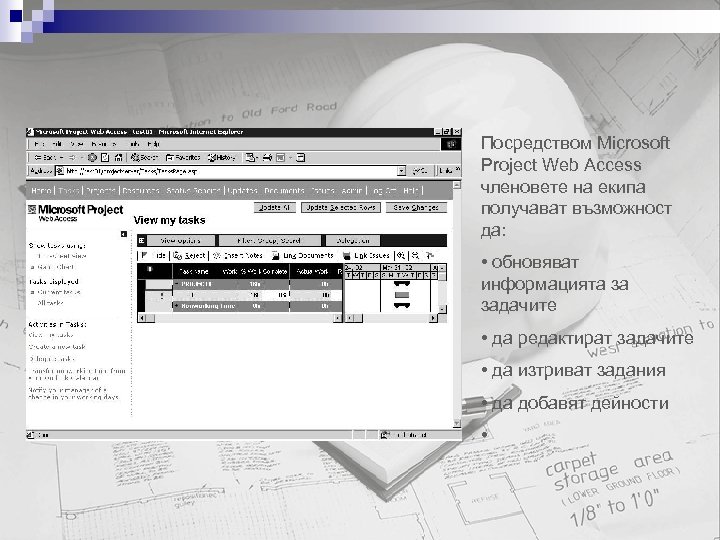Click the browser Home icon
Viewport: 720px width, 540px height.
pyautogui.click(x=118, y=158)
